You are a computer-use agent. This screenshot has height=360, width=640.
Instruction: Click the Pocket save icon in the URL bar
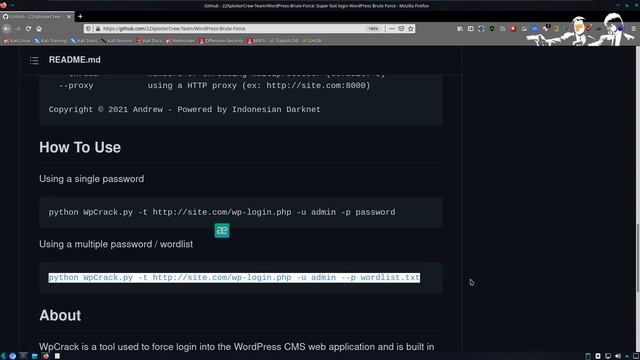(401, 29)
